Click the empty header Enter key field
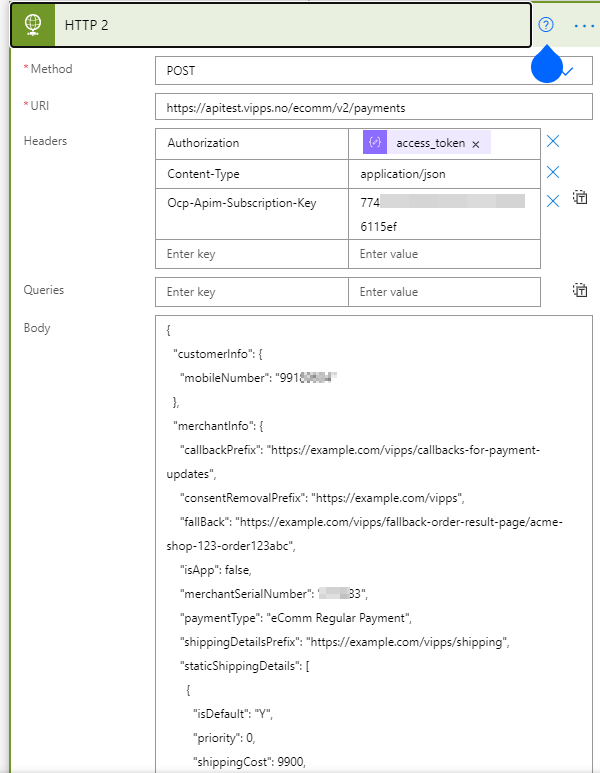Screen dimensions: 600x773 [252, 254]
